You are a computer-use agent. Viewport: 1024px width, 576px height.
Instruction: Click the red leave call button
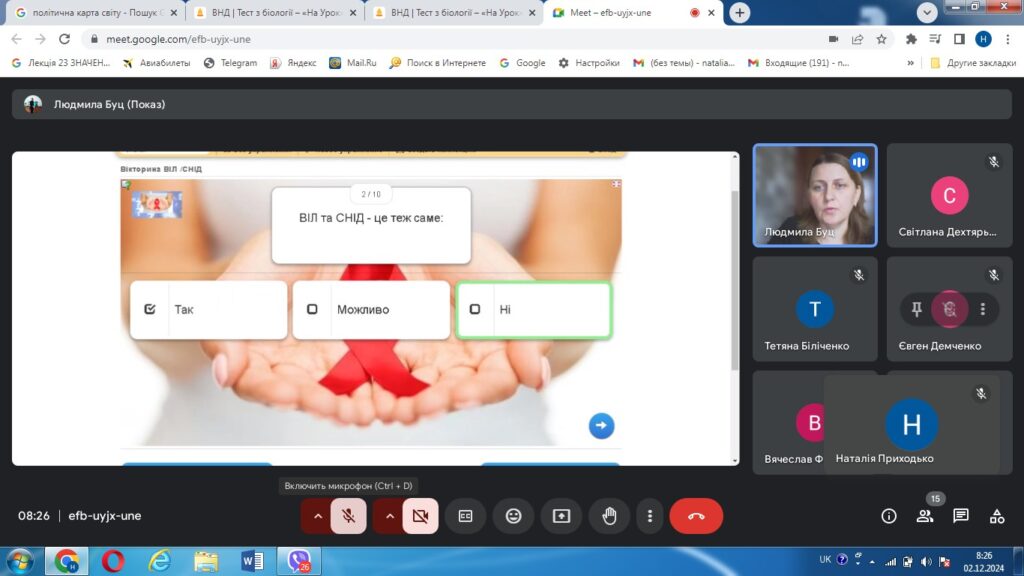[x=696, y=516]
